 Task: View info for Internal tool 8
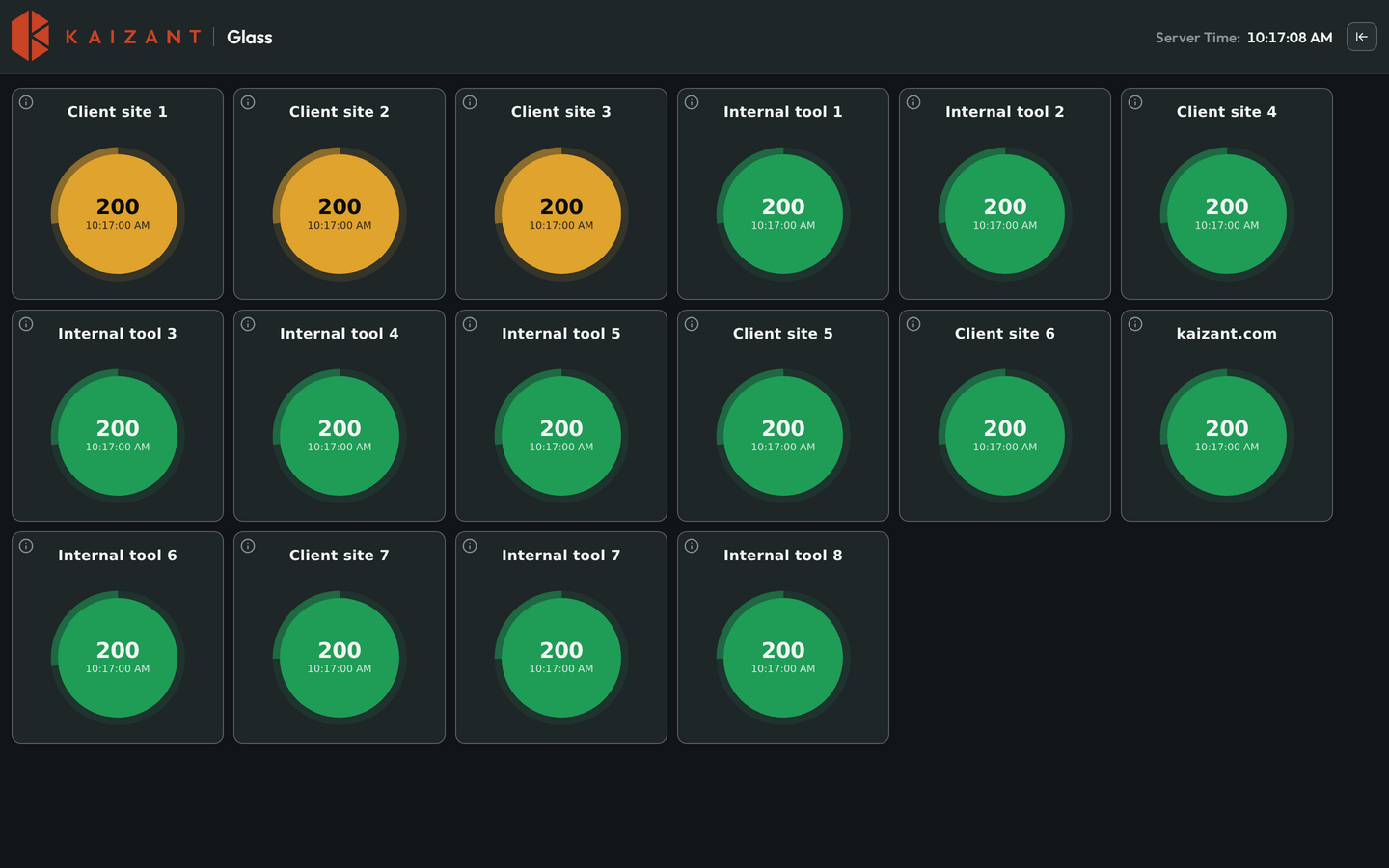692,546
